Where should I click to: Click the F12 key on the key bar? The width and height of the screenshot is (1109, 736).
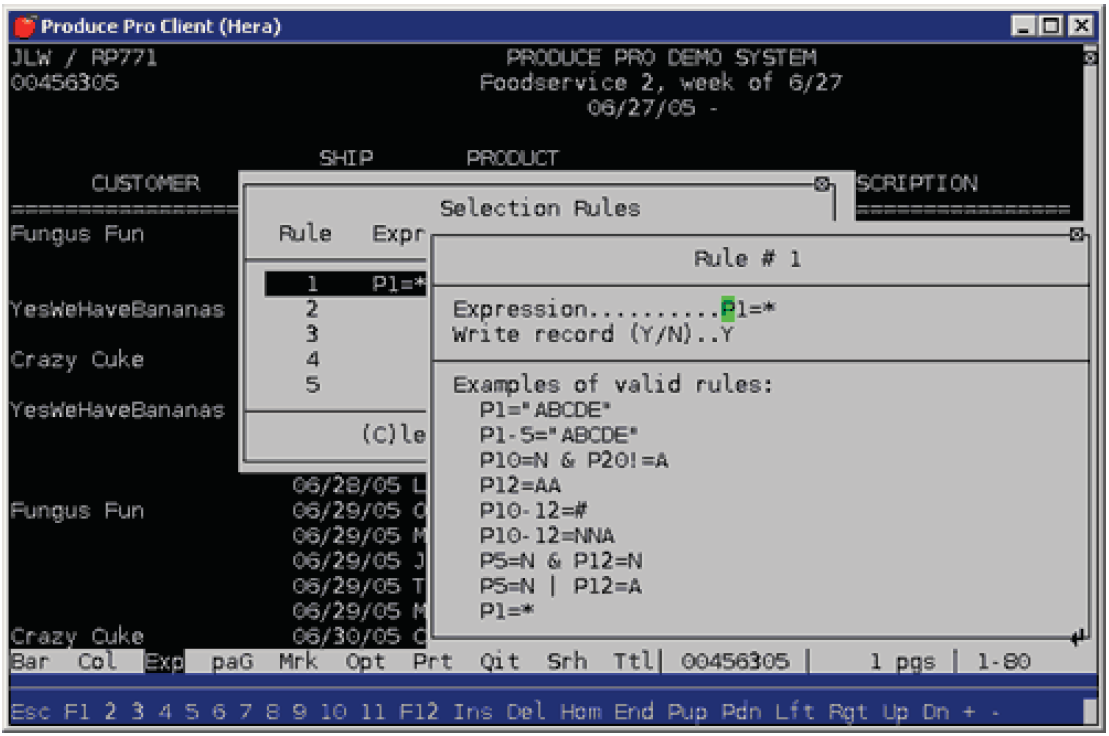pyautogui.click(x=419, y=711)
